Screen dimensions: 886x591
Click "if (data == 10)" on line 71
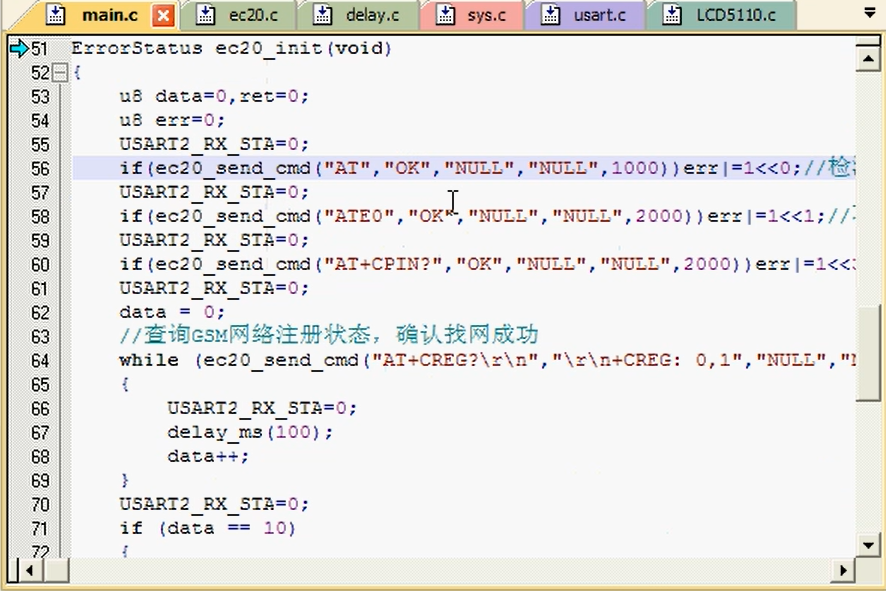(207, 529)
